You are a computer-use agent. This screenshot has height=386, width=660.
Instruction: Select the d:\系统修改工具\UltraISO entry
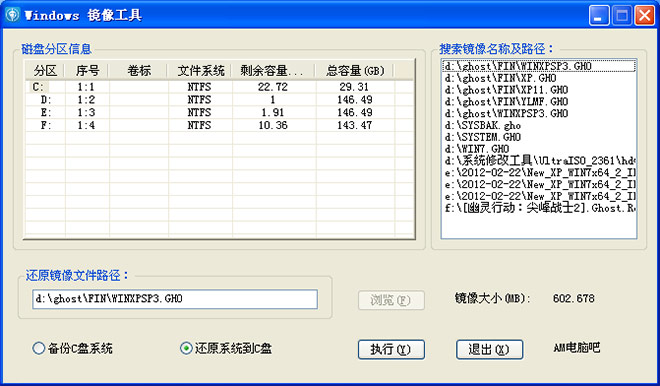[x=540, y=160]
